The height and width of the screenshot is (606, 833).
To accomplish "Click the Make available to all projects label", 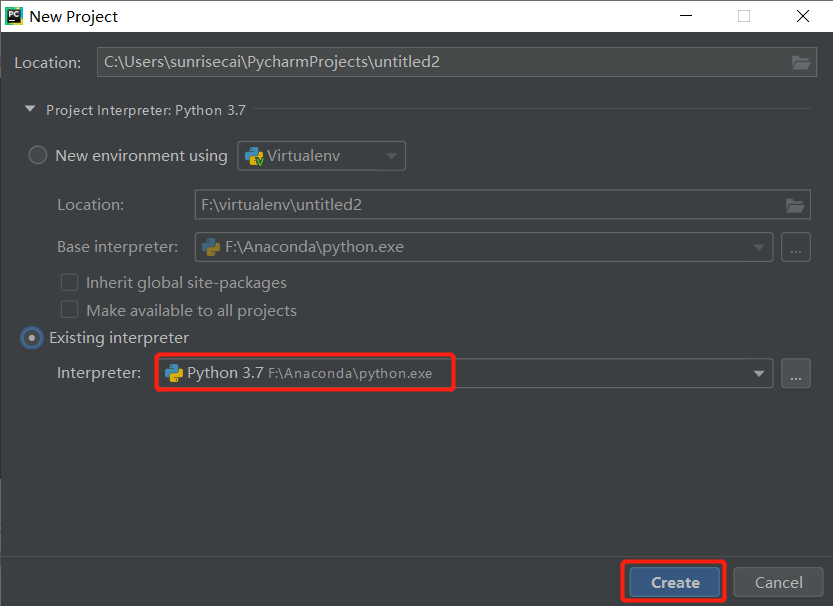I will (x=191, y=310).
